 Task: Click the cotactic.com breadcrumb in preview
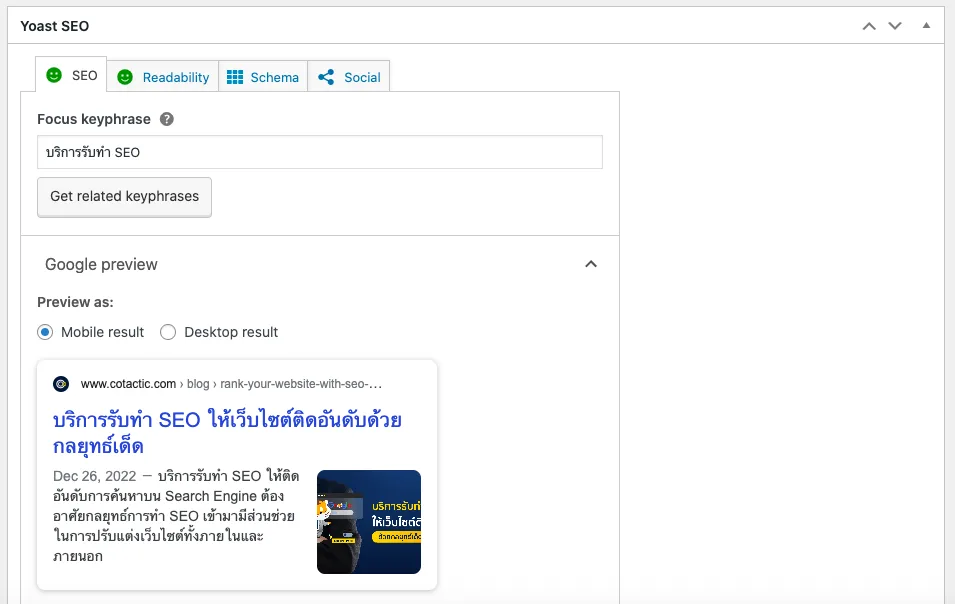tap(130, 382)
